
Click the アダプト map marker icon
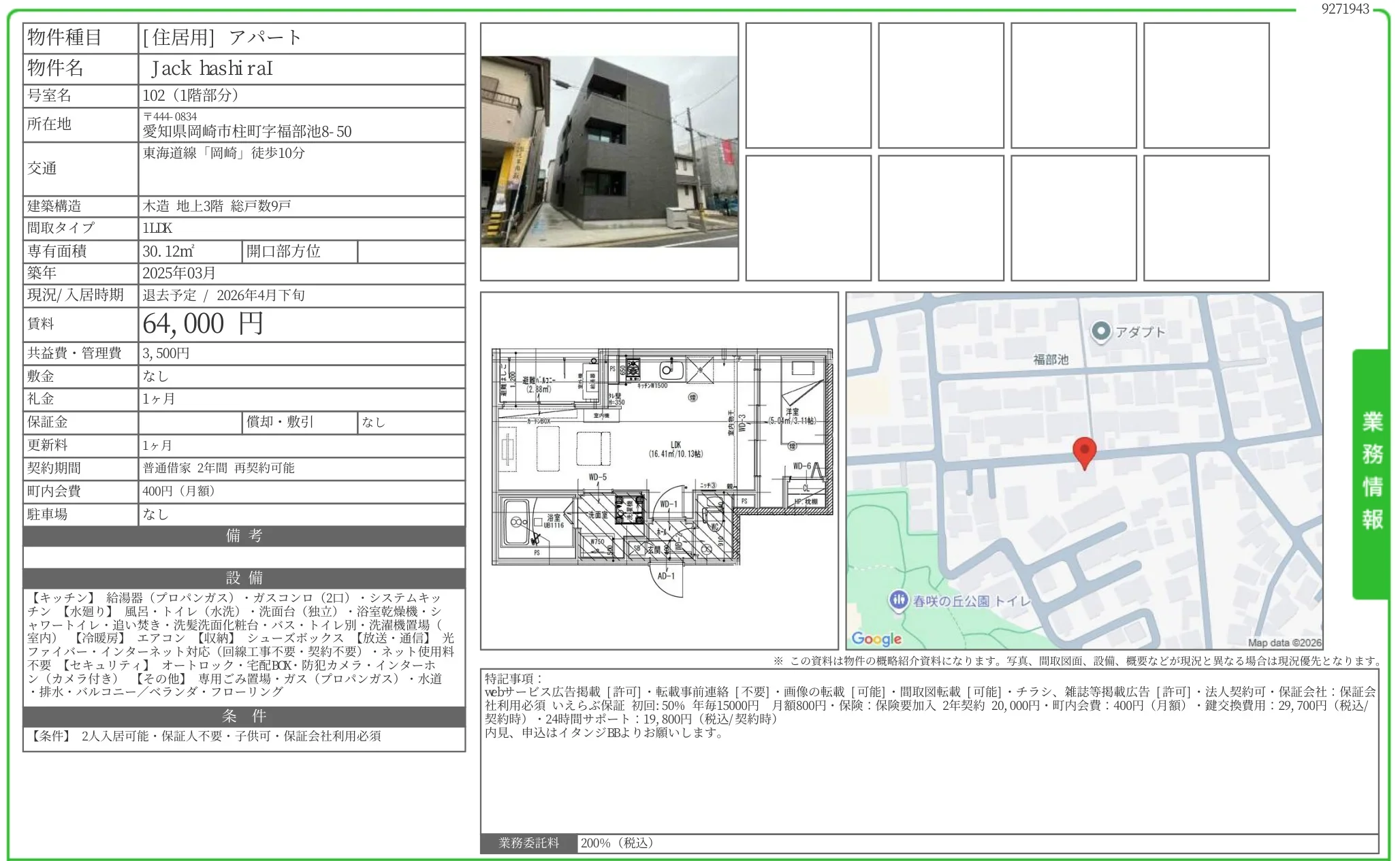[1100, 331]
